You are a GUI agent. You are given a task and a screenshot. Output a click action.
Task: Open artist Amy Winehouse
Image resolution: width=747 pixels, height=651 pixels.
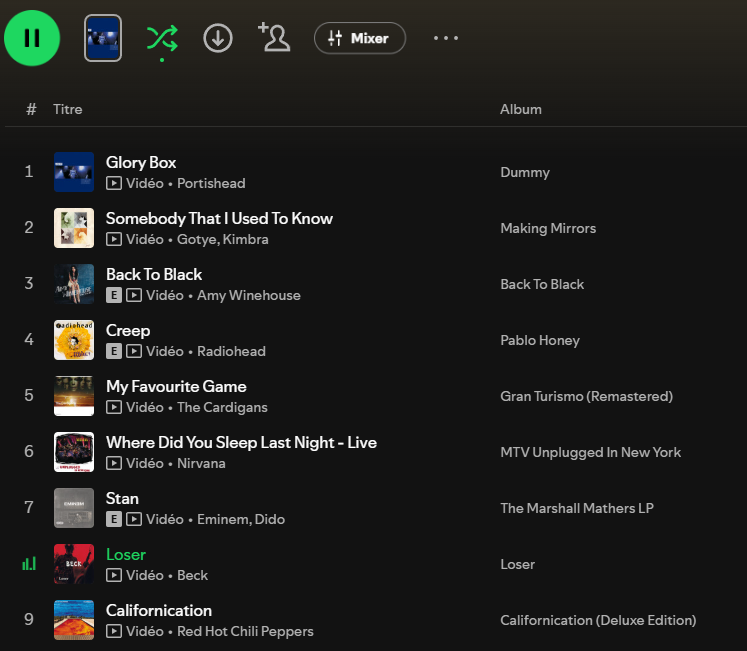(x=249, y=295)
